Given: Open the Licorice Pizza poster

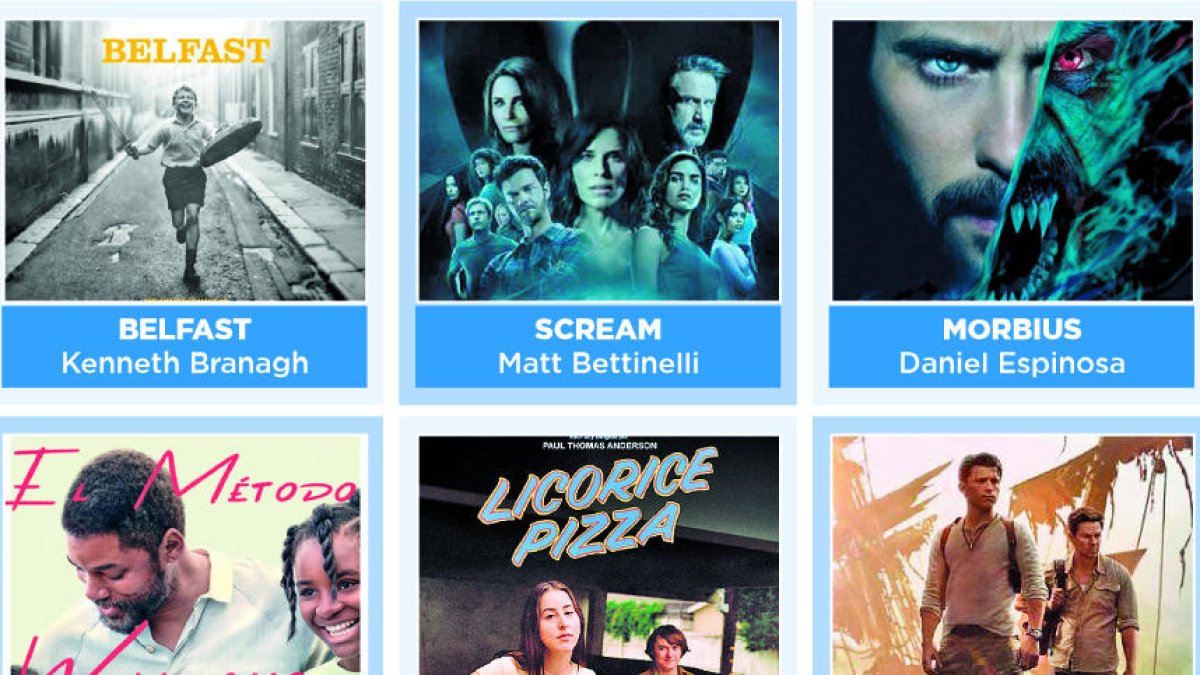Looking at the screenshot, I should click(598, 555).
